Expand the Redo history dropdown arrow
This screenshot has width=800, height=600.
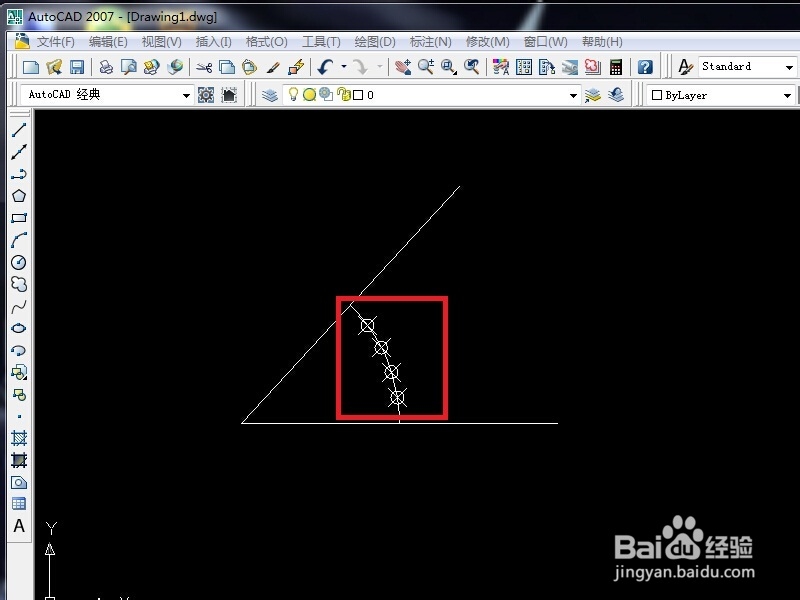pos(380,67)
